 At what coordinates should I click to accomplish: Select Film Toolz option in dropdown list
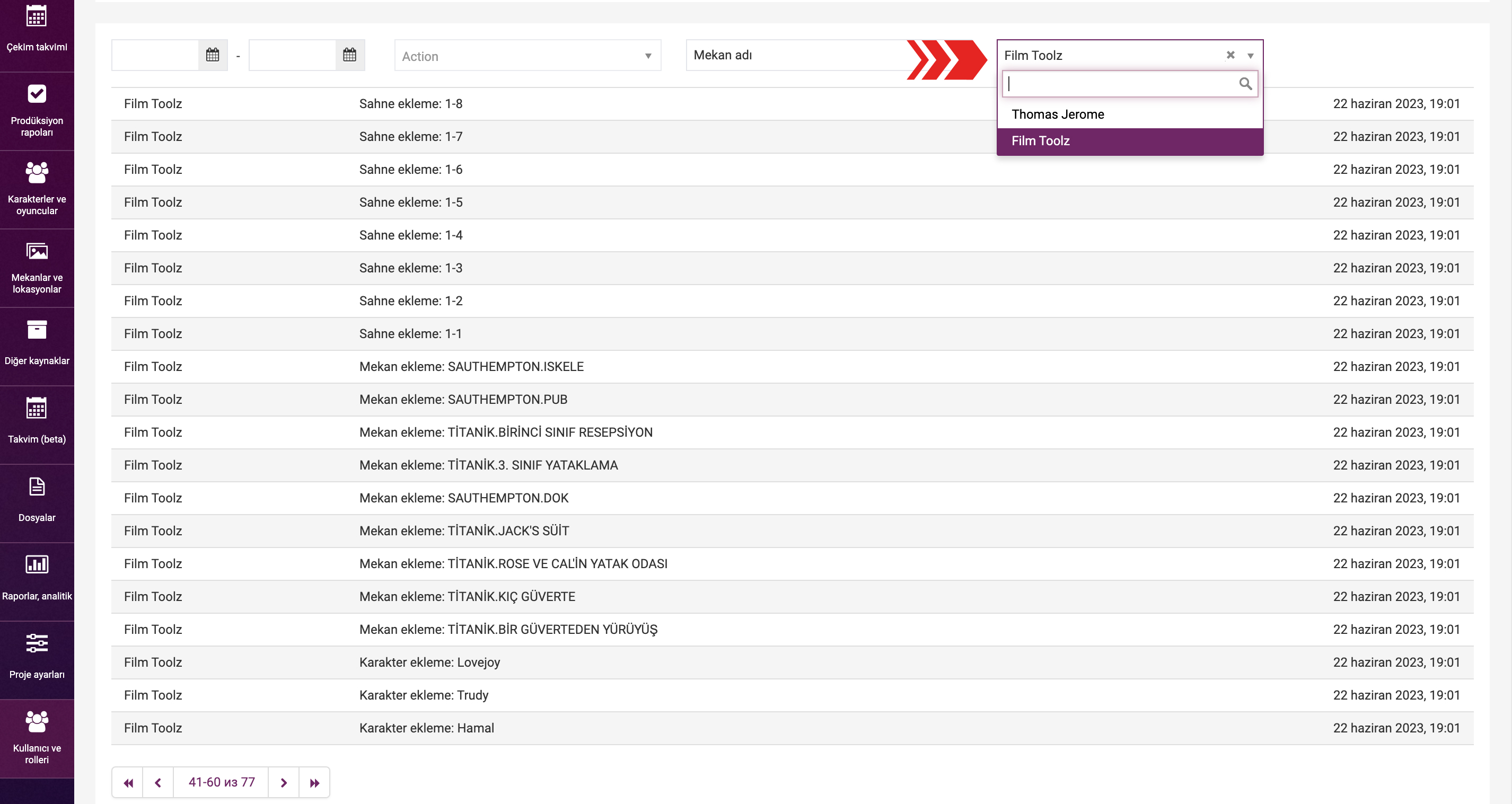tap(1129, 141)
